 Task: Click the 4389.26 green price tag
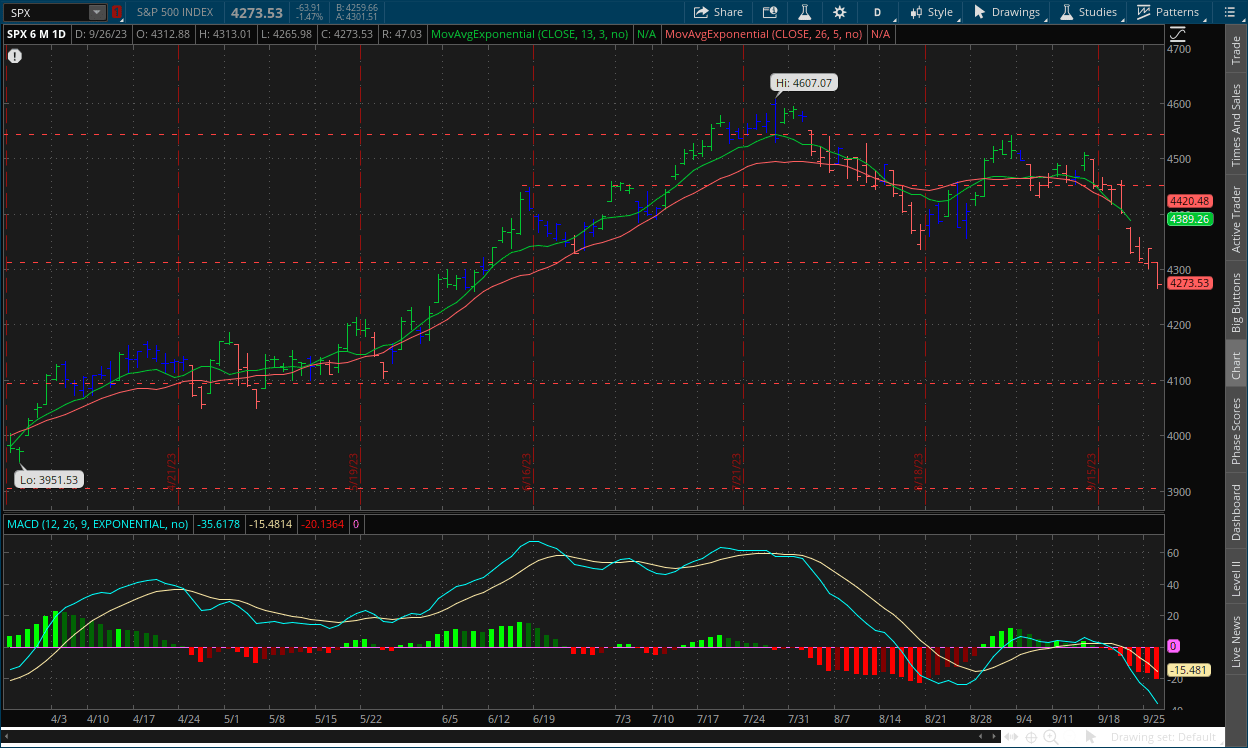coord(1190,219)
